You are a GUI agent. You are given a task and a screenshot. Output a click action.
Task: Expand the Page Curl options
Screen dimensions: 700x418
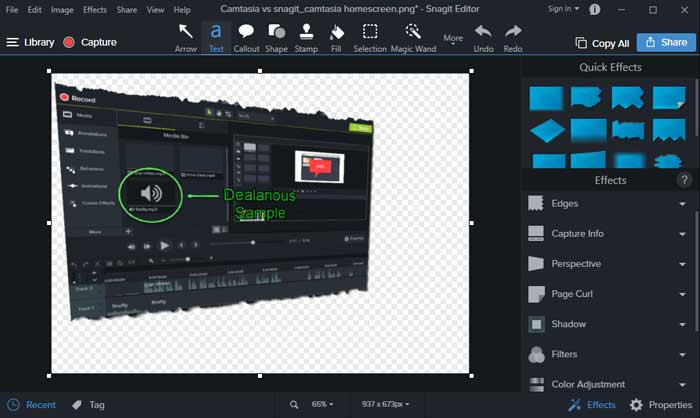683,294
